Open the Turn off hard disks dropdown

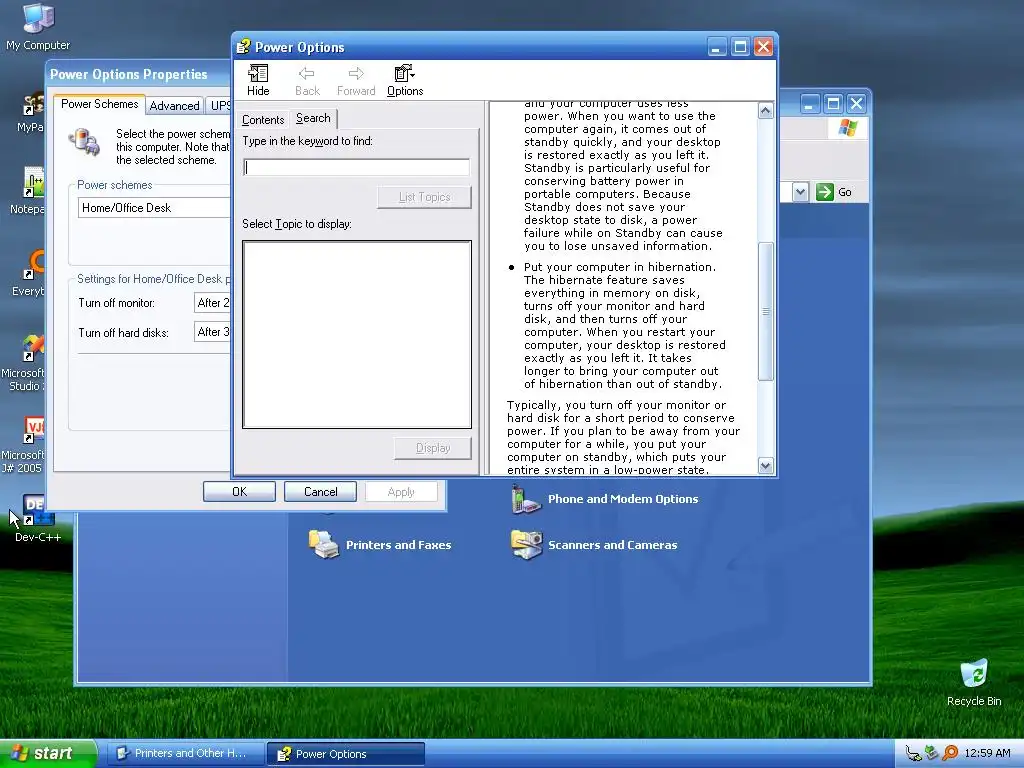point(213,332)
